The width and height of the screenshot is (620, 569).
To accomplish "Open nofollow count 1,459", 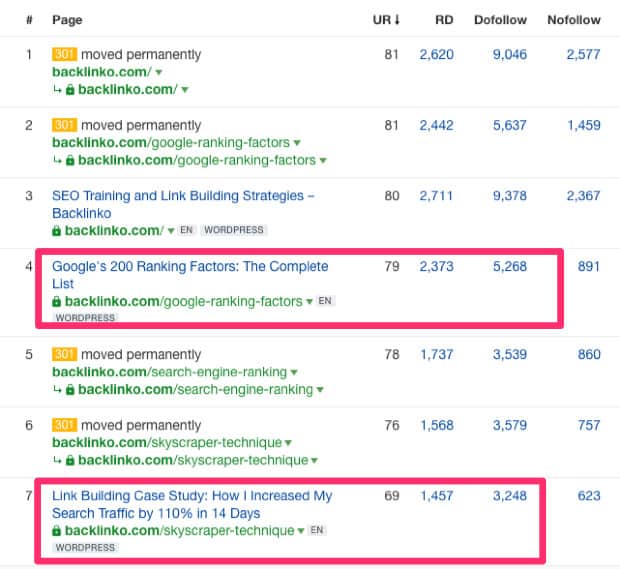I will point(584,125).
